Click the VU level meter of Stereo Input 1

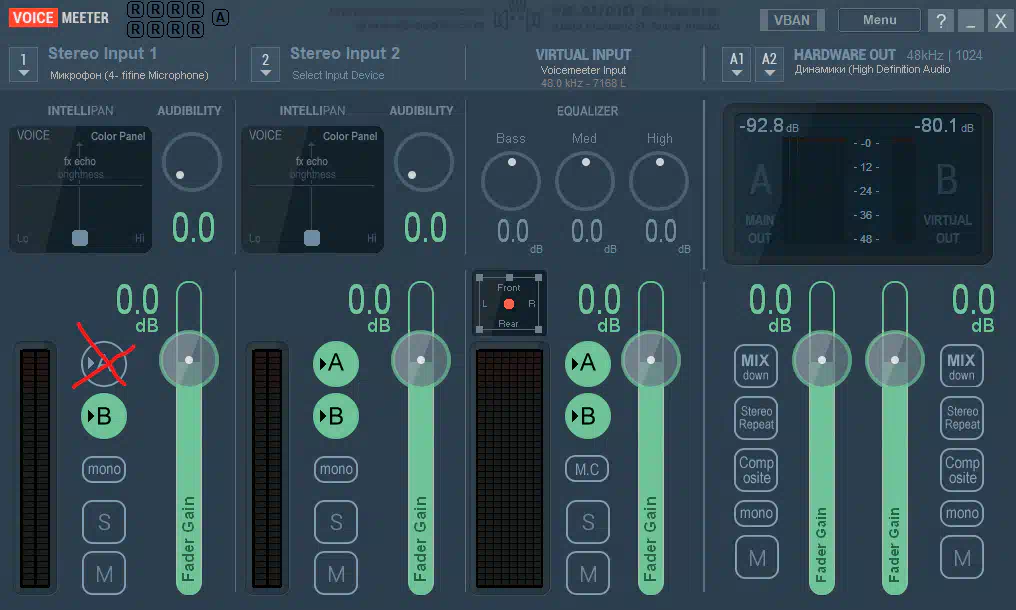coord(35,468)
